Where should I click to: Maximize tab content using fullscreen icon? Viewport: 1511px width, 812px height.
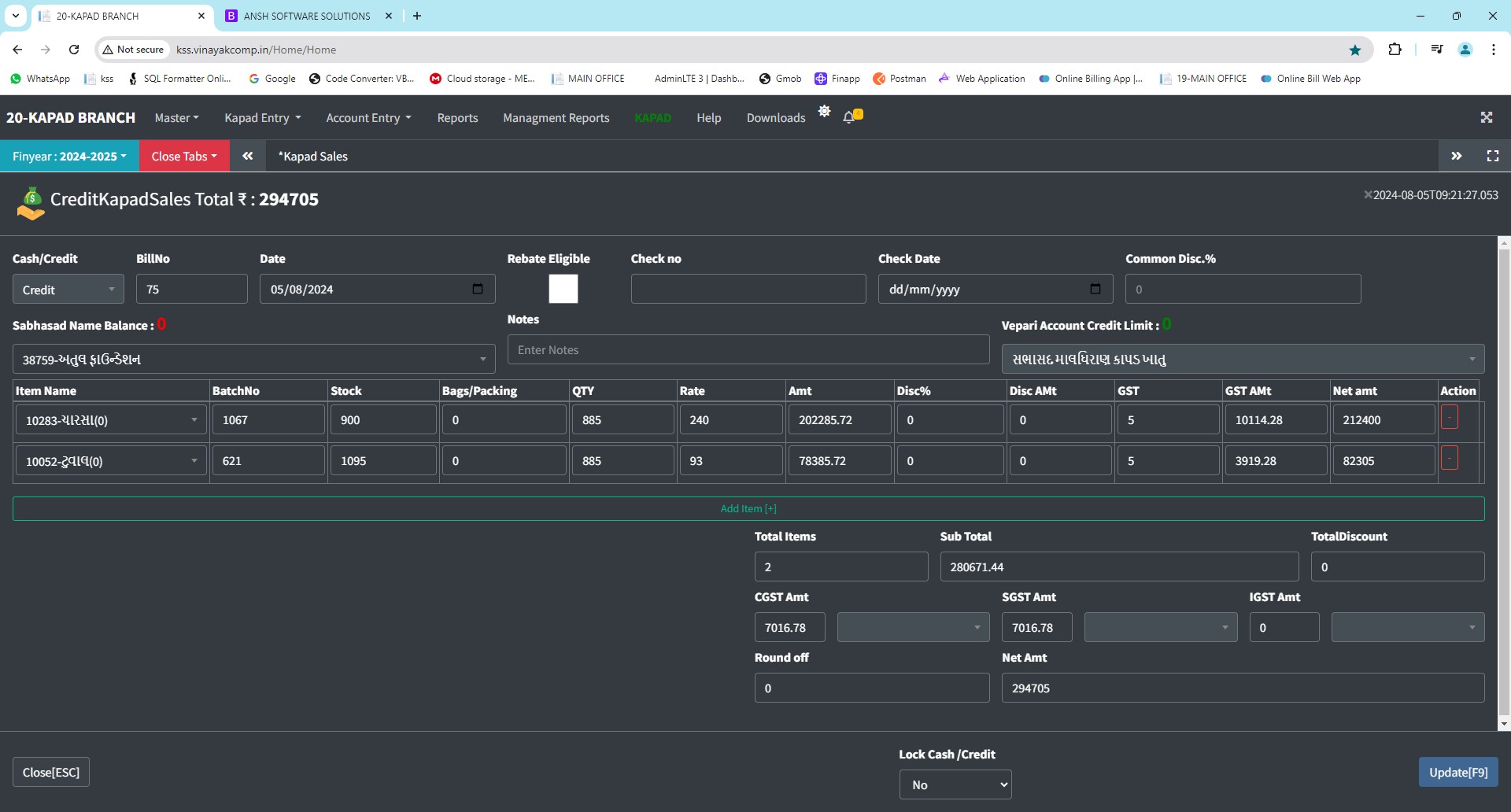[1492, 156]
